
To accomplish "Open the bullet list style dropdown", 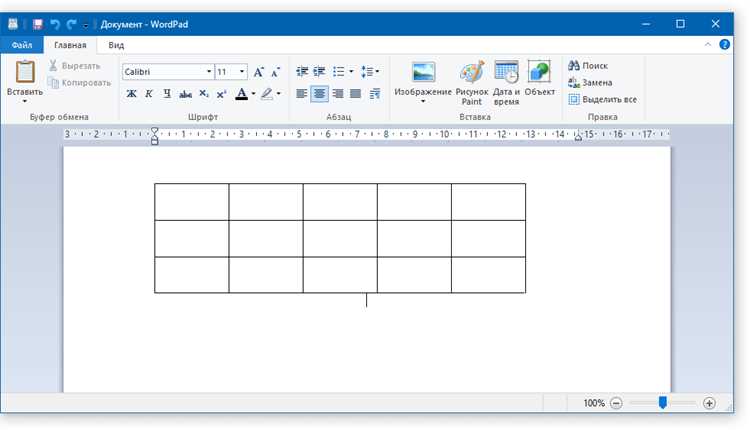I will pyautogui.click(x=351, y=72).
